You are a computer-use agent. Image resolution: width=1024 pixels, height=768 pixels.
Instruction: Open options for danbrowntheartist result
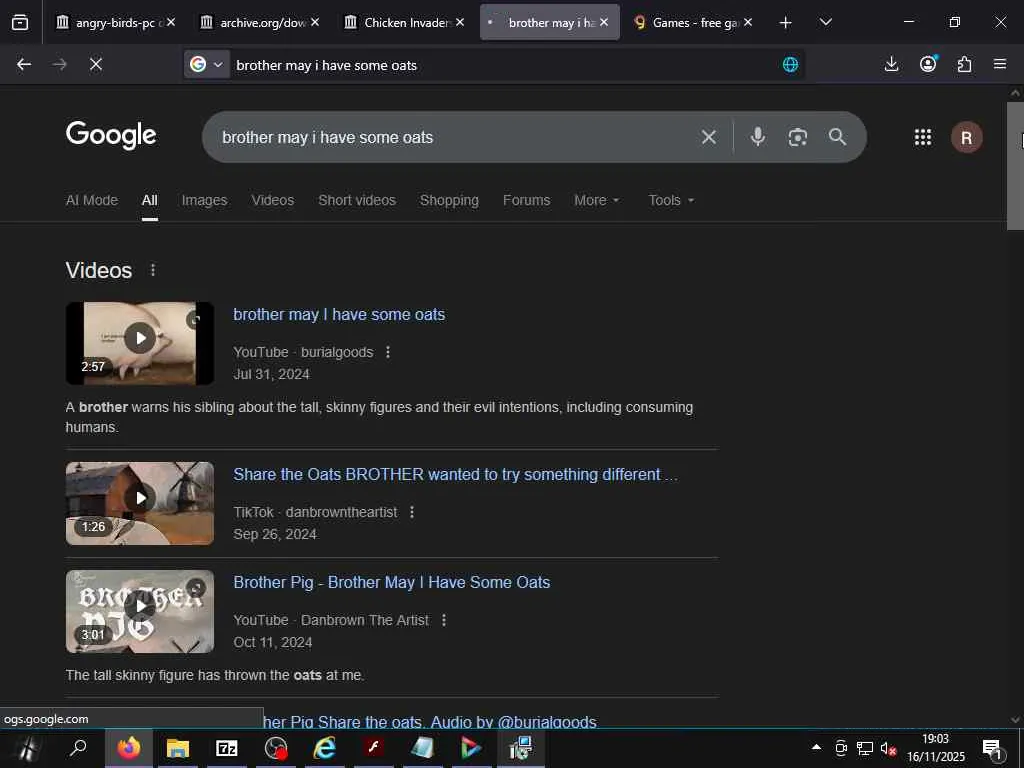click(412, 512)
